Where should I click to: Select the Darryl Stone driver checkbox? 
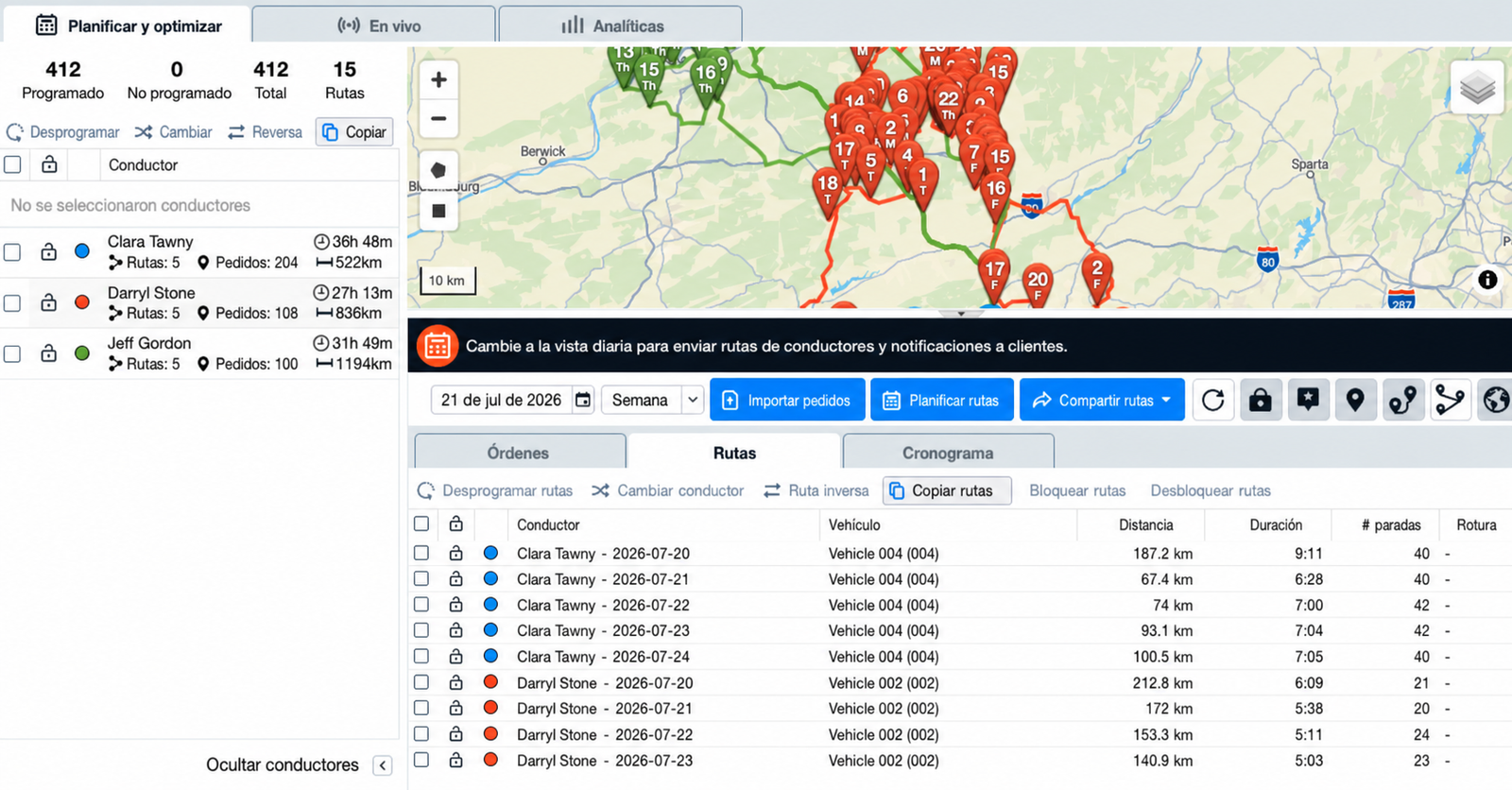[12, 303]
